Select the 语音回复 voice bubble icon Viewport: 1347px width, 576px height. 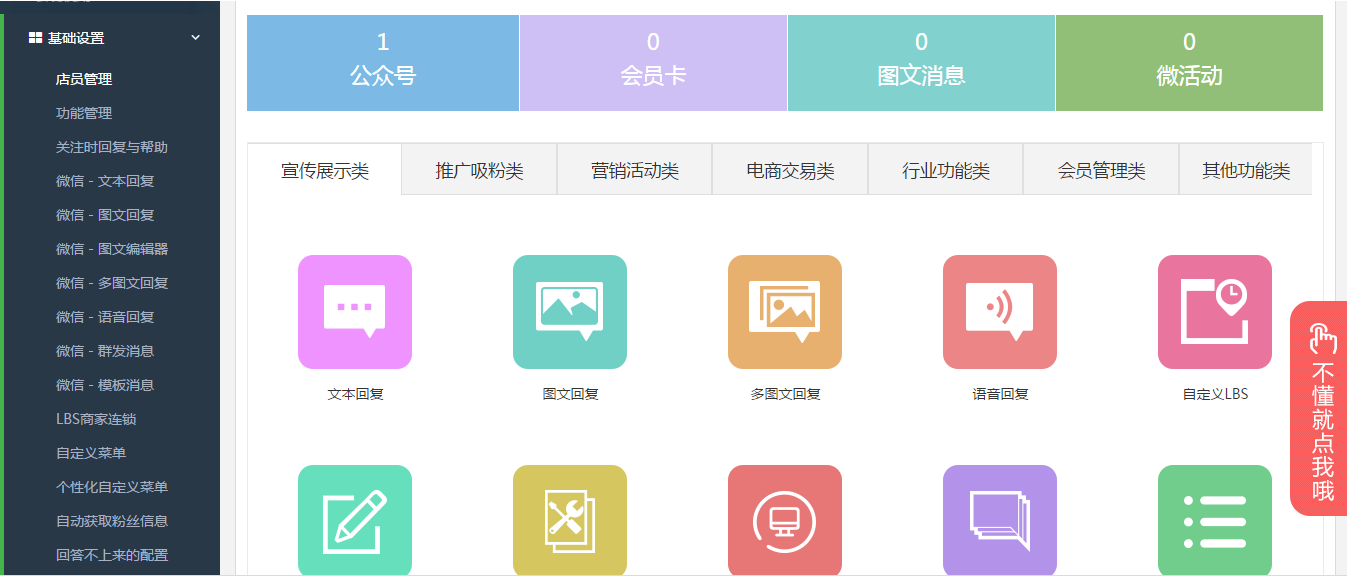(x=1000, y=312)
